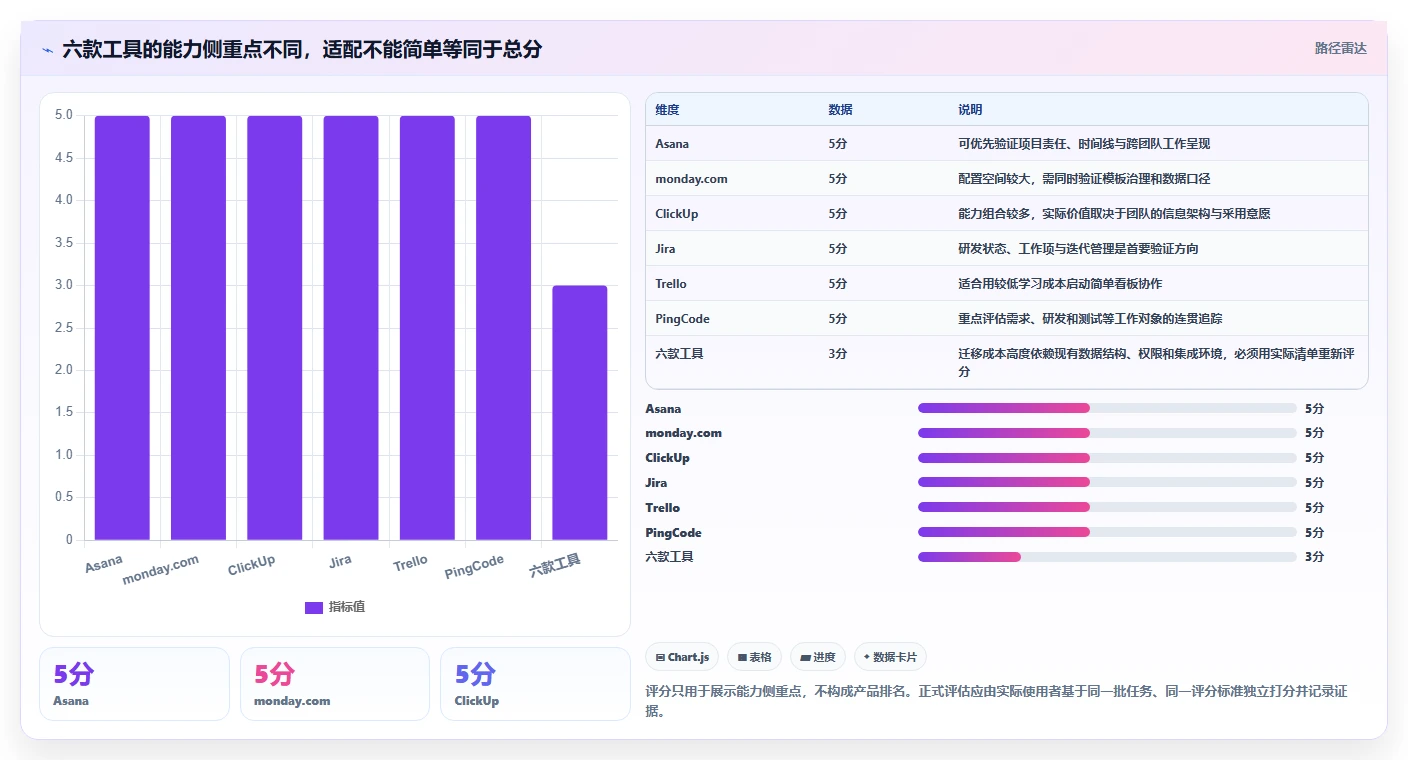Click the 3分 value beside the progress bar

point(1314,557)
